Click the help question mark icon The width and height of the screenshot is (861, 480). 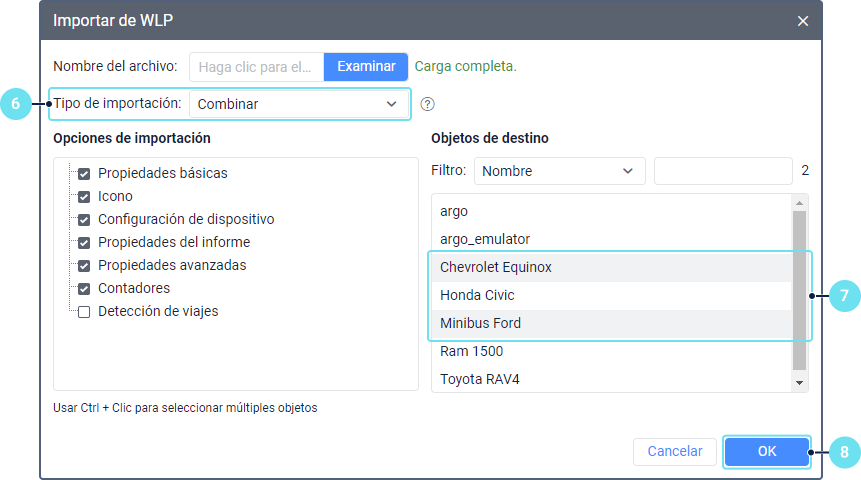(x=428, y=104)
